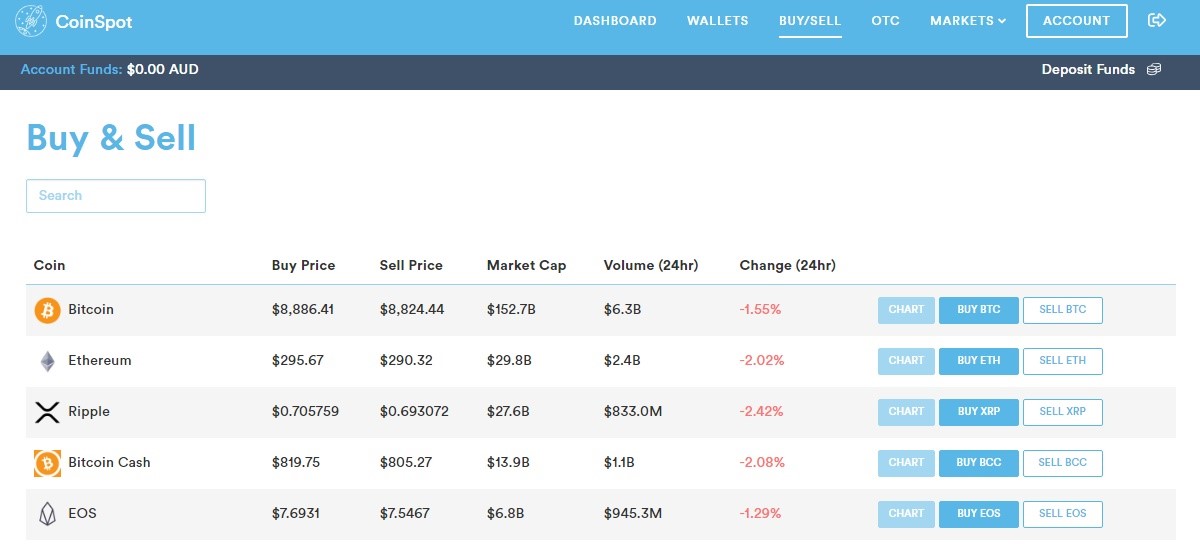Click the deposit funds coins icon
This screenshot has width=1200, height=544.
tap(1153, 70)
